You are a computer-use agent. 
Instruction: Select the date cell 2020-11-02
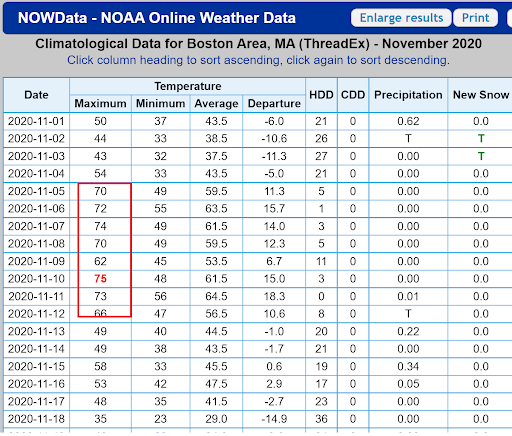(x=36, y=138)
